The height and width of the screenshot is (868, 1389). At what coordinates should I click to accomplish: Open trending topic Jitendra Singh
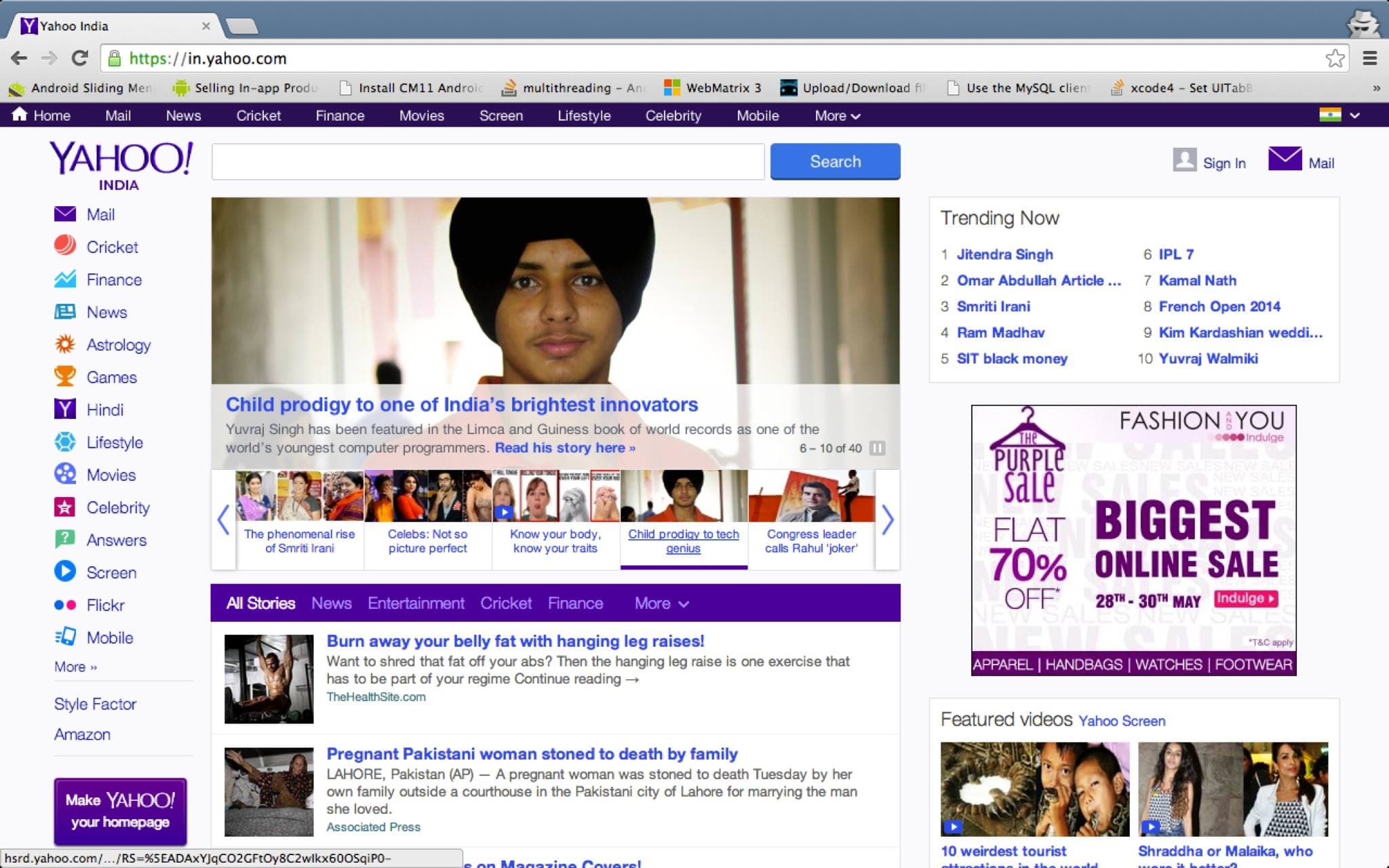(1004, 254)
